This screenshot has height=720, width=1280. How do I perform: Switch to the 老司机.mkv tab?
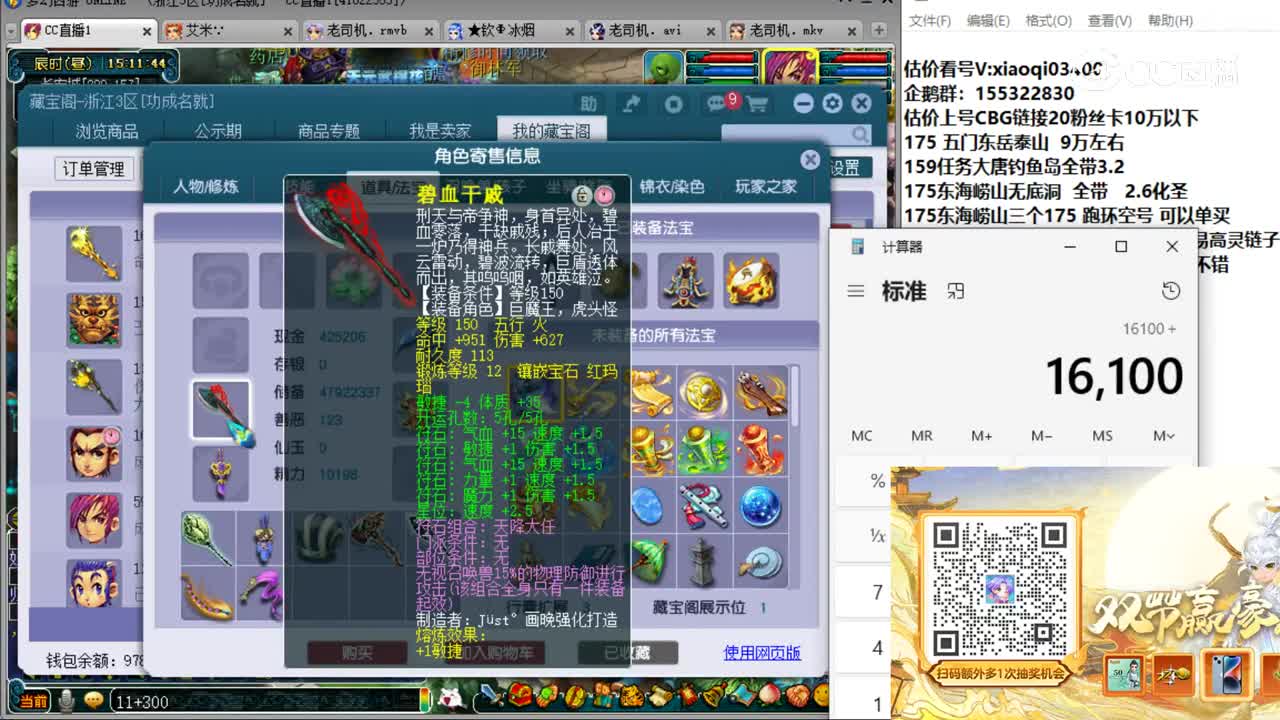point(794,31)
